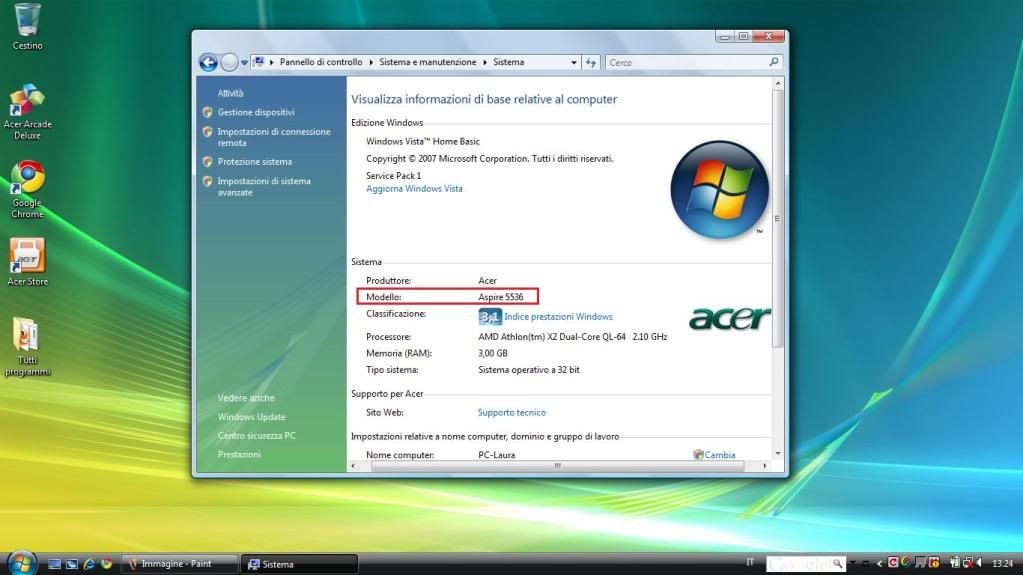
Task: Click the horizontal scrollbar thumb
Action: tap(557, 466)
